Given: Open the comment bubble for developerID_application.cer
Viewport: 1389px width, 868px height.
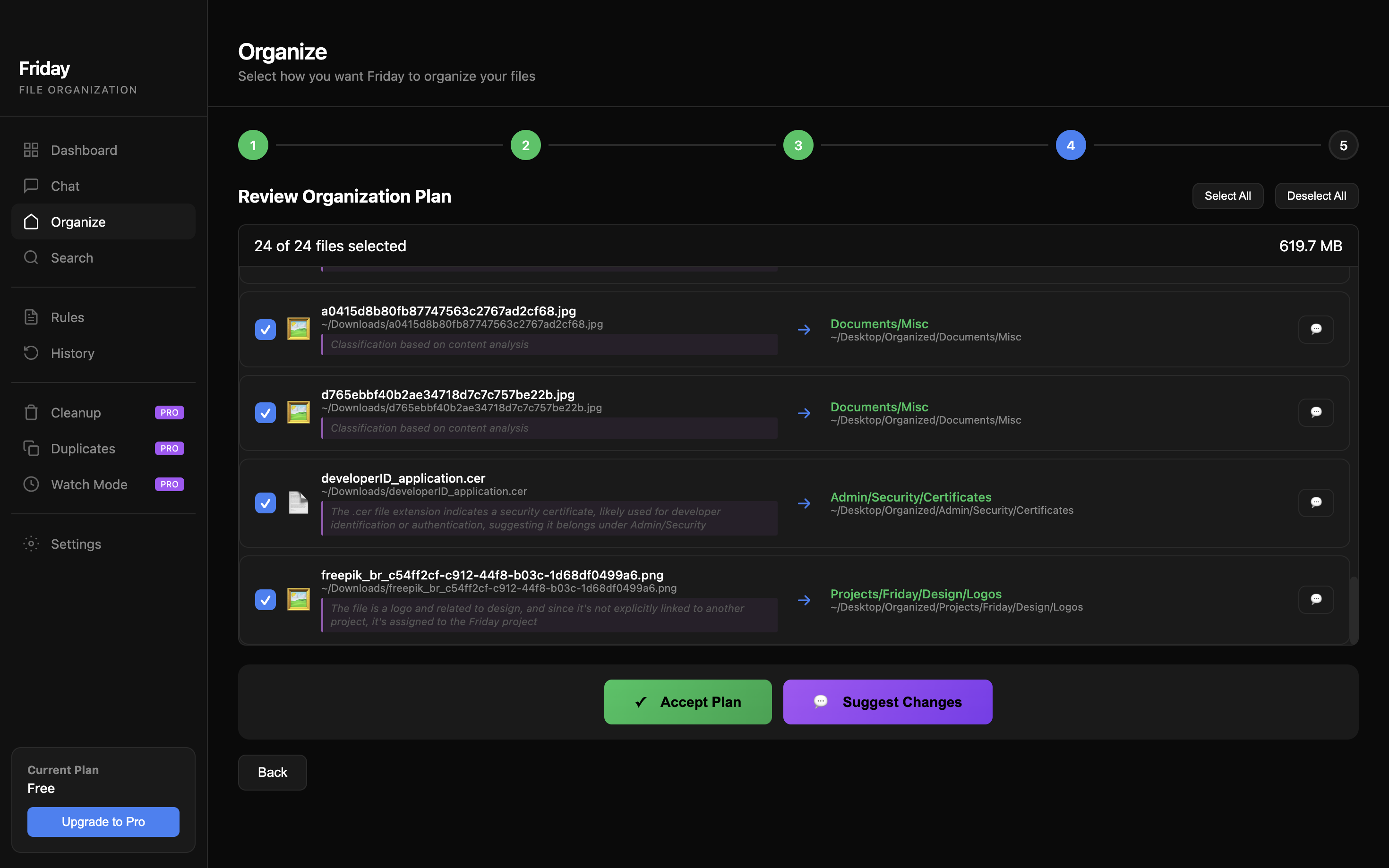Looking at the screenshot, I should click(1315, 502).
